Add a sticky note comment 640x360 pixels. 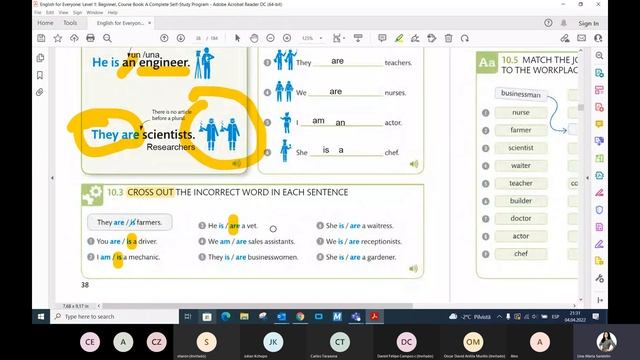coord(382,38)
